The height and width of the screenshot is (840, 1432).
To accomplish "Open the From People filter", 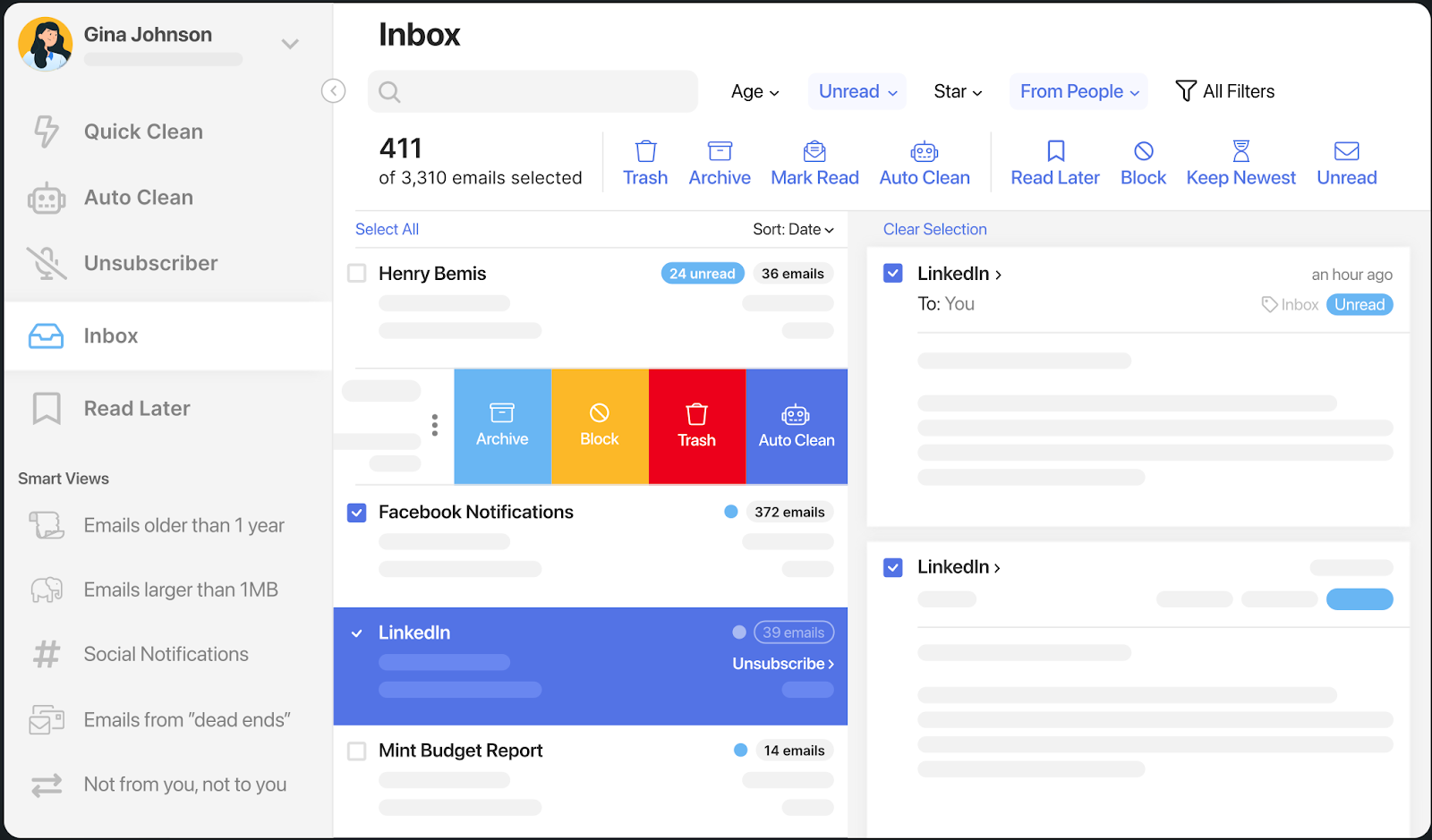I will click(1078, 91).
